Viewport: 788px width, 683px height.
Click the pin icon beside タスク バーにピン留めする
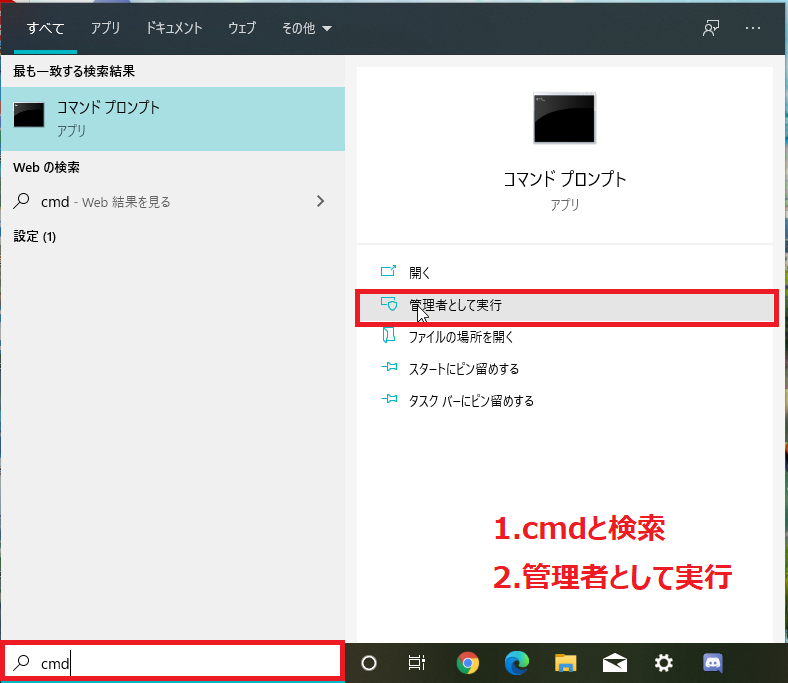pyautogui.click(x=389, y=400)
